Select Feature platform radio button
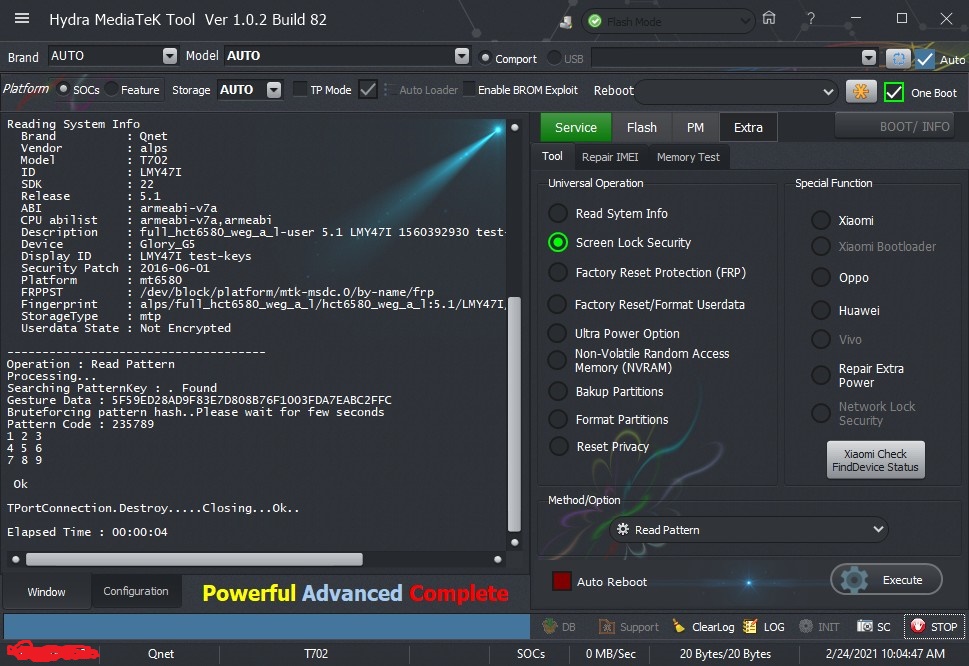 click(x=111, y=89)
